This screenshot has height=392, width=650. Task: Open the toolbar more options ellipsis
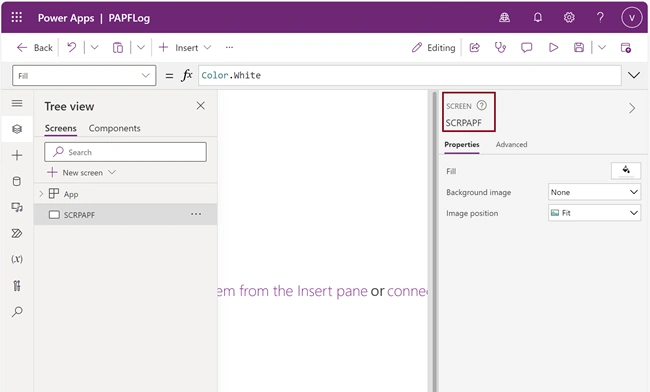pyautogui.click(x=229, y=48)
